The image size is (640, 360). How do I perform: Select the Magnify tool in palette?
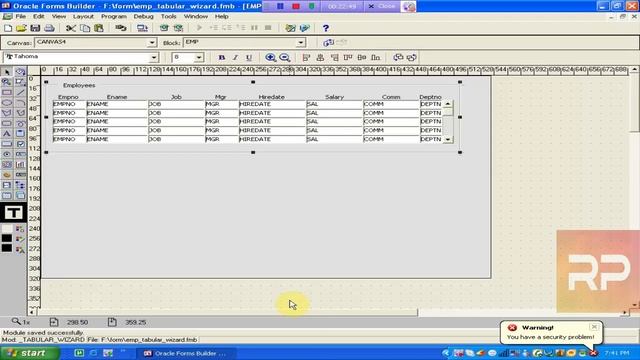click(7, 82)
